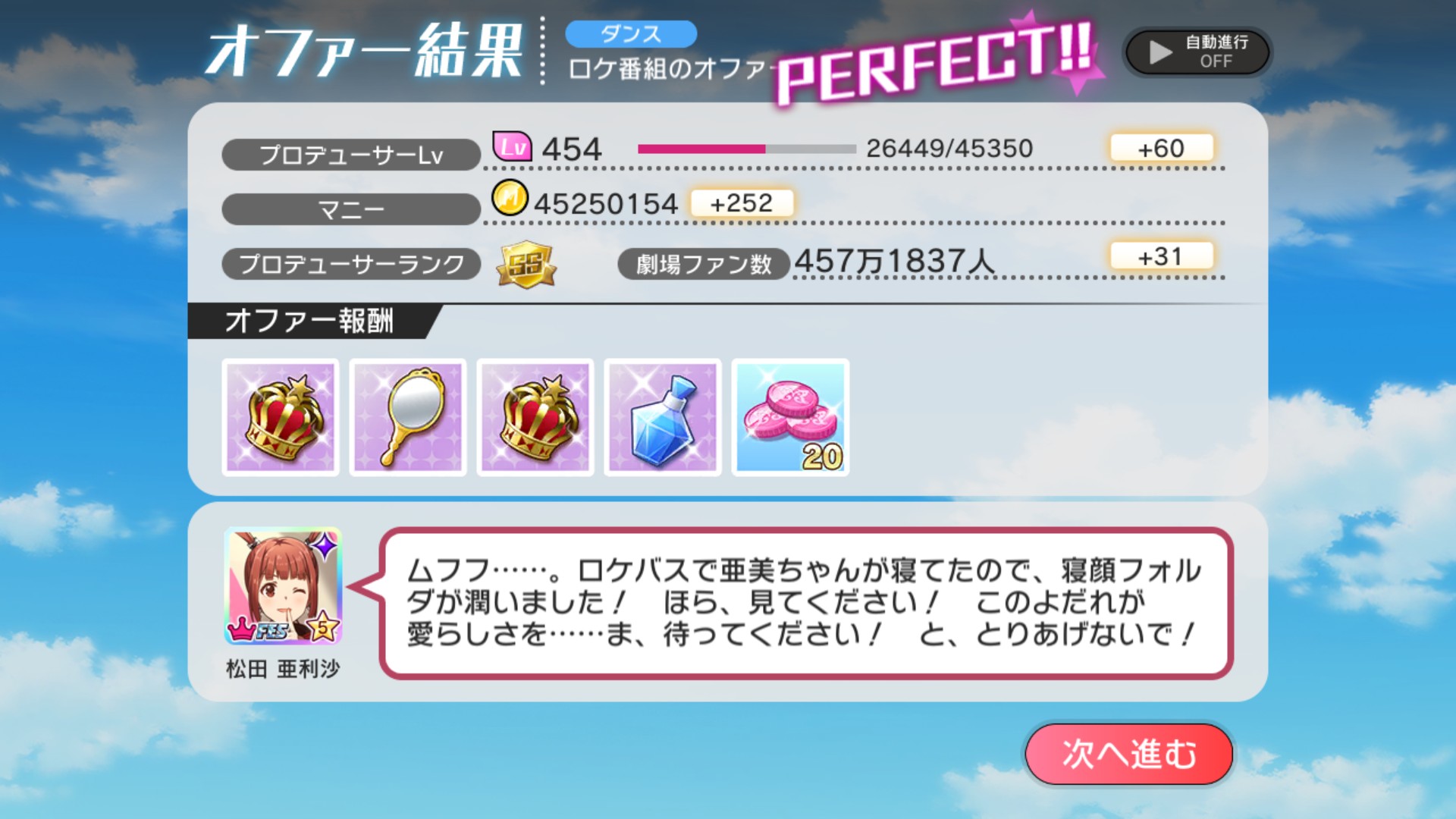1456x819 pixels.
Task: Tap the idol dialogue speech bubble
Action: [805, 603]
